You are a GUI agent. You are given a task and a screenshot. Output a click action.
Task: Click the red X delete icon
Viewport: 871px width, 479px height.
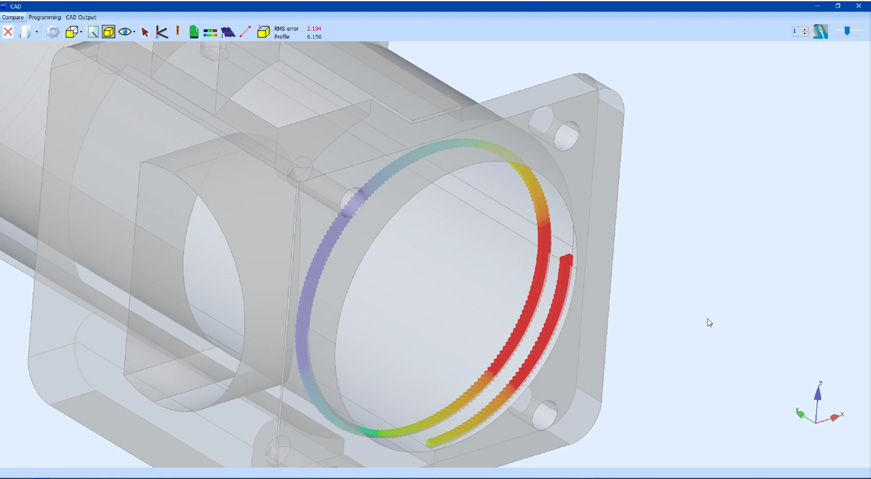(8, 32)
